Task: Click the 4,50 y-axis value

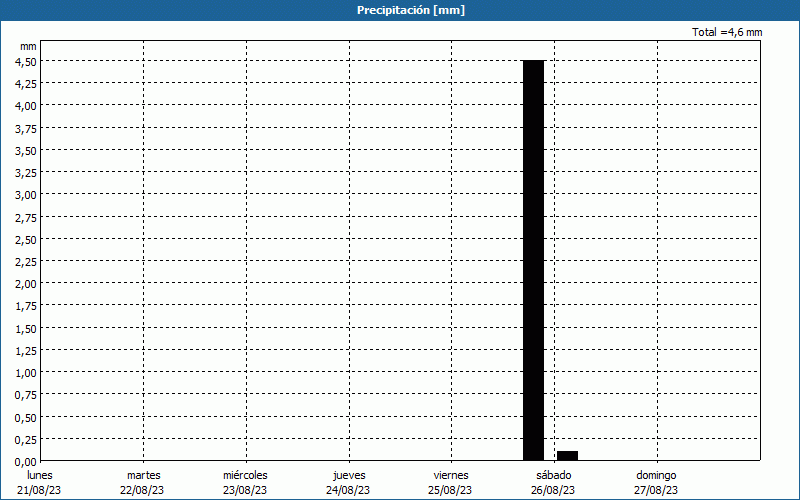Action: (x=26, y=61)
